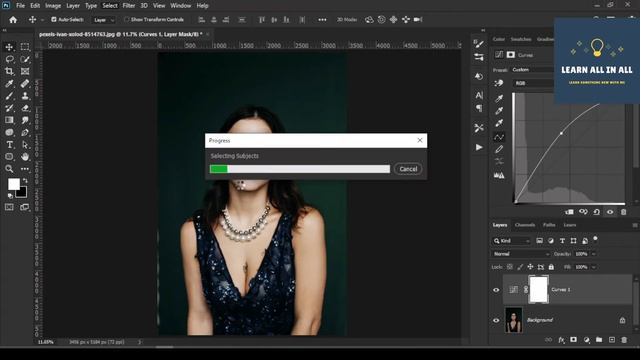The height and width of the screenshot is (360, 640).
Task: Open the Layers panel menu
Action: point(635,225)
